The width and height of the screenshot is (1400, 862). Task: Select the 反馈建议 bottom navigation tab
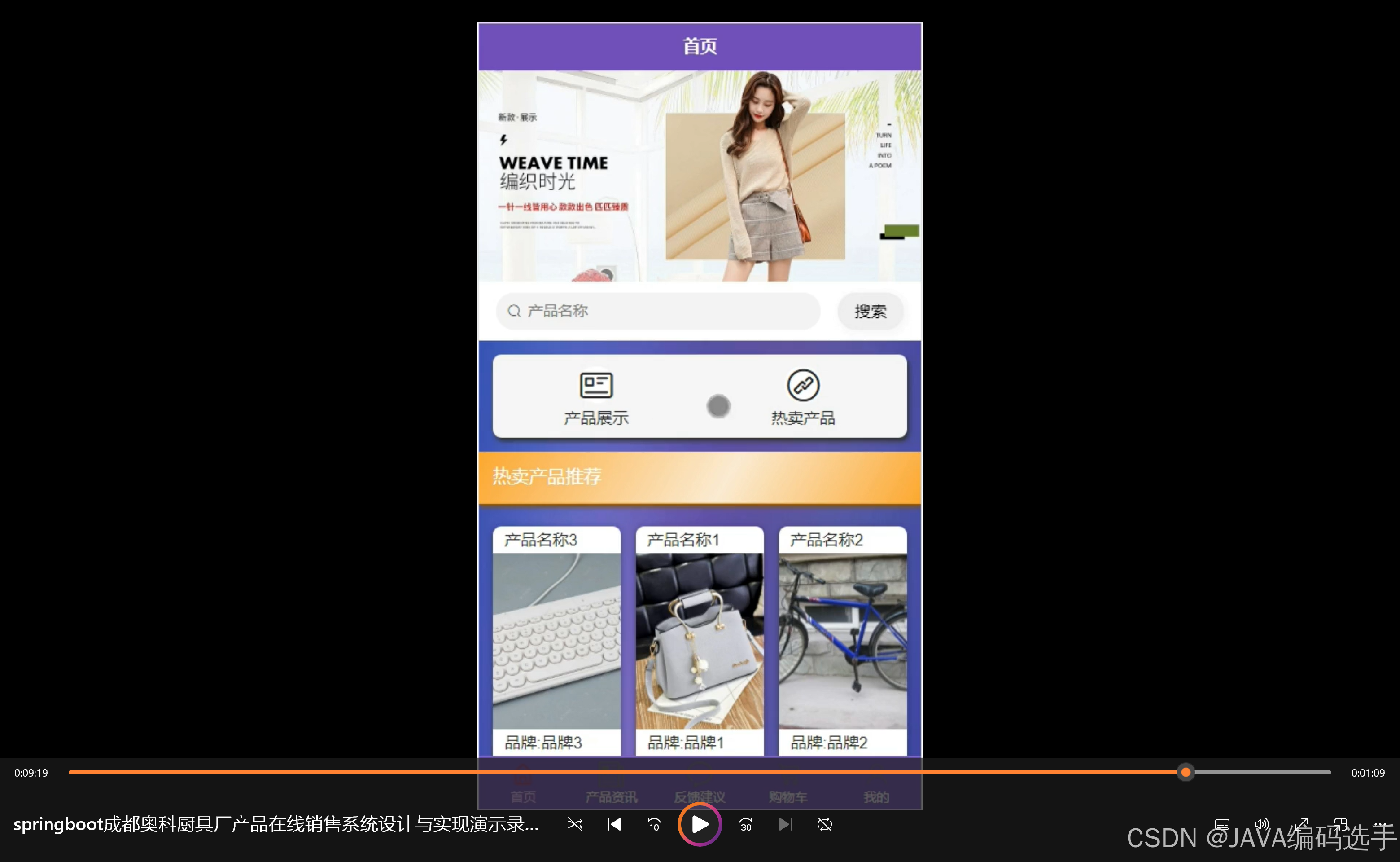pyautogui.click(x=700, y=784)
